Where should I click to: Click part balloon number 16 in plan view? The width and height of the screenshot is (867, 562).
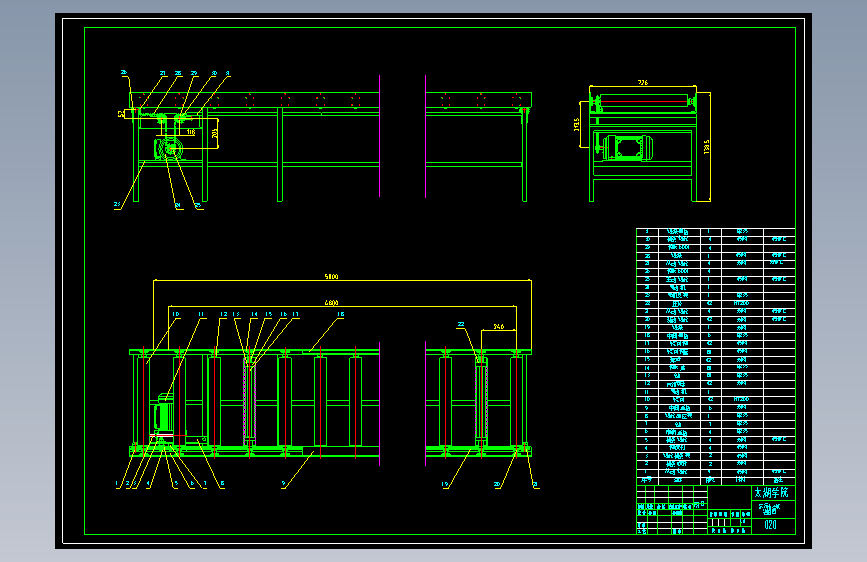click(284, 314)
